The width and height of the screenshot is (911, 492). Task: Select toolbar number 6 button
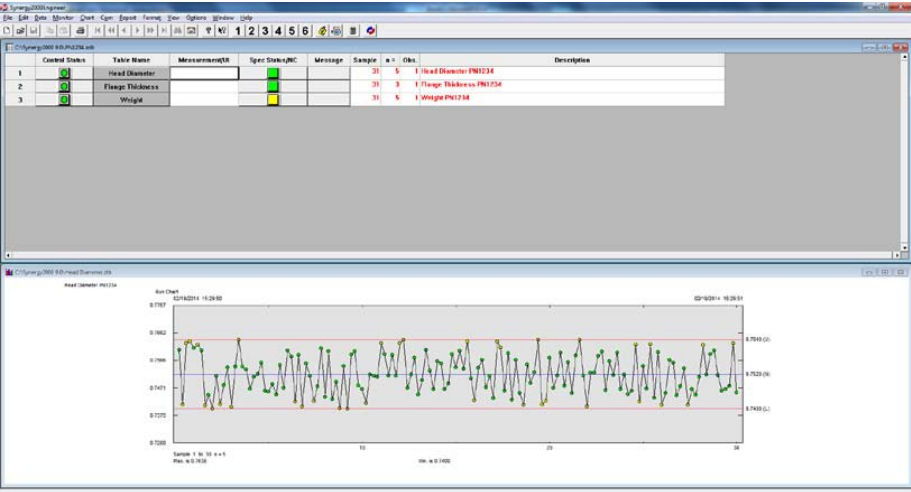point(305,31)
